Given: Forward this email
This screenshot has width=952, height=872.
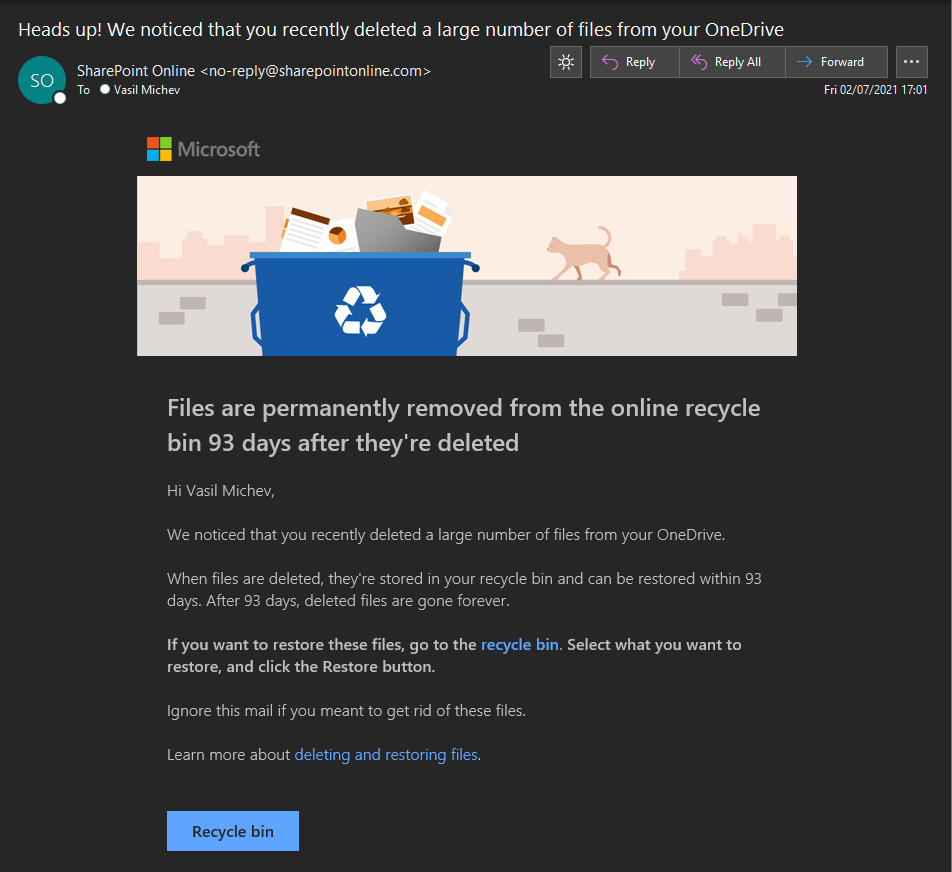Looking at the screenshot, I should (836, 62).
